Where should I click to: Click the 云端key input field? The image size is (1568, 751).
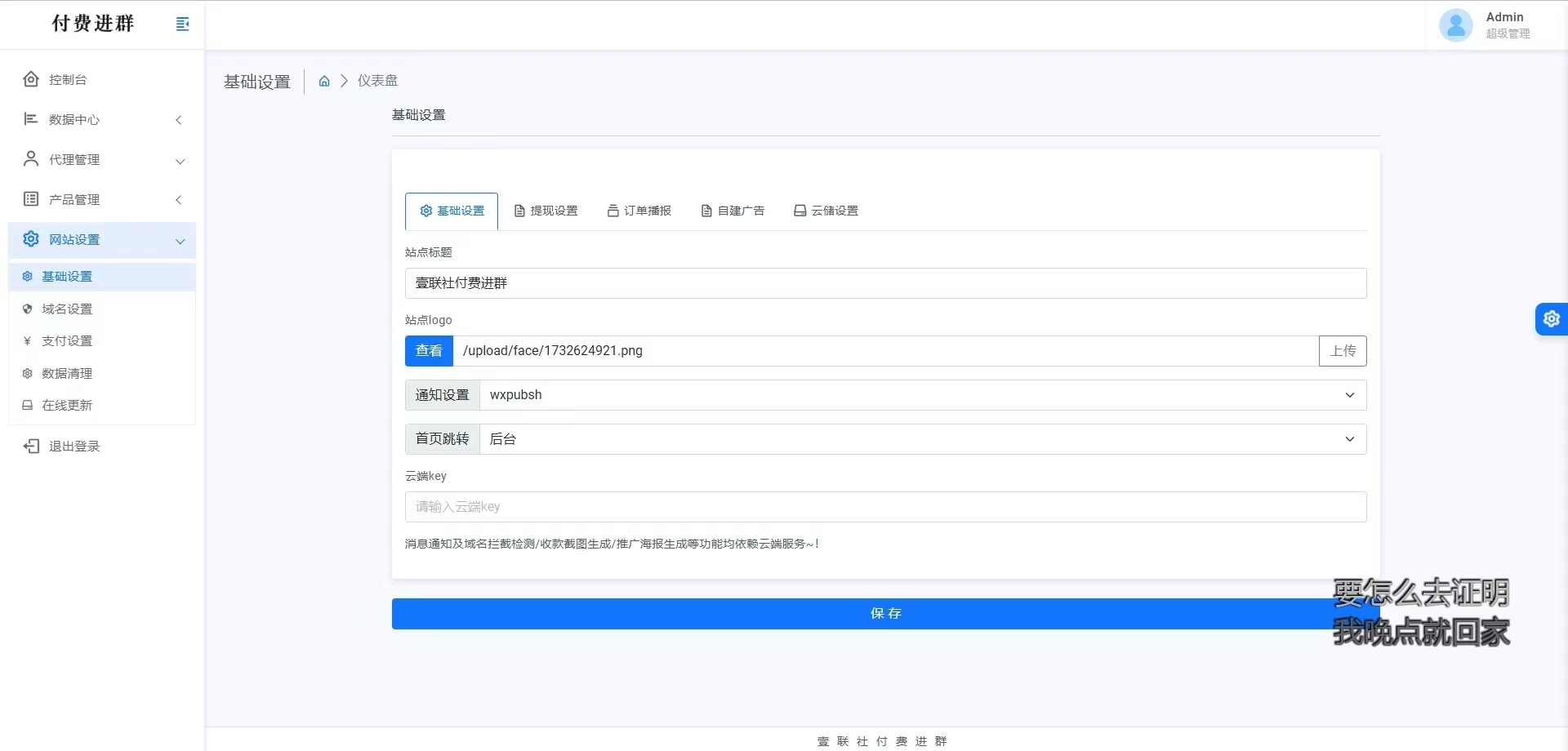tap(885, 507)
